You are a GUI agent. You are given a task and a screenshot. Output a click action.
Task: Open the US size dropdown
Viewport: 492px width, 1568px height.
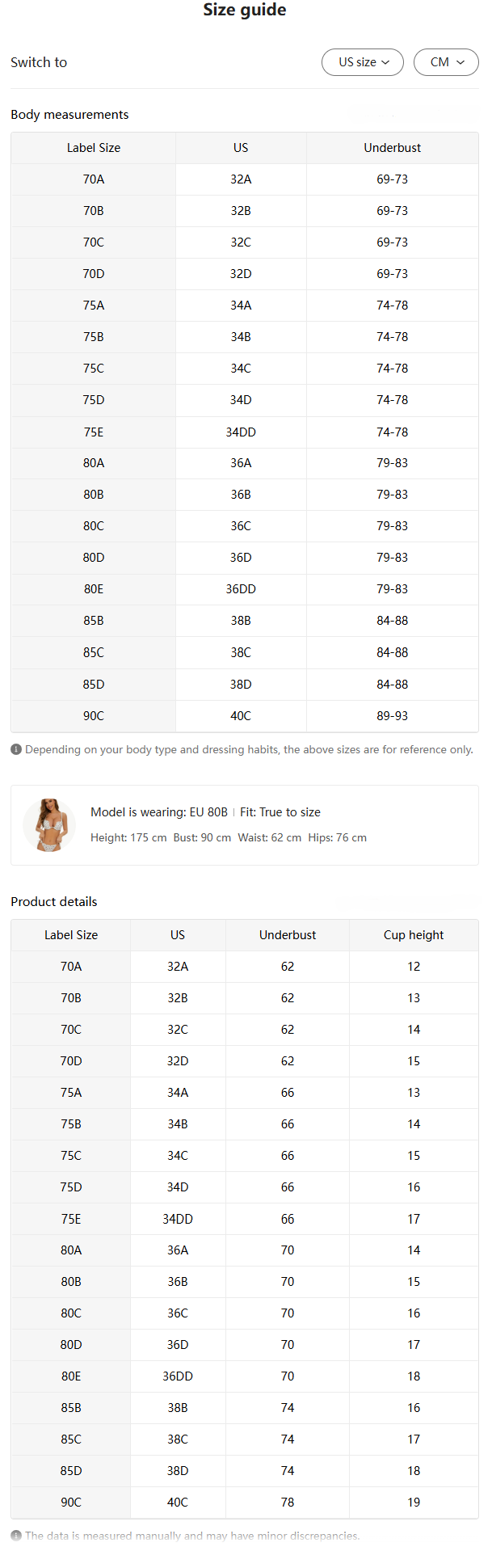pyautogui.click(x=362, y=62)
